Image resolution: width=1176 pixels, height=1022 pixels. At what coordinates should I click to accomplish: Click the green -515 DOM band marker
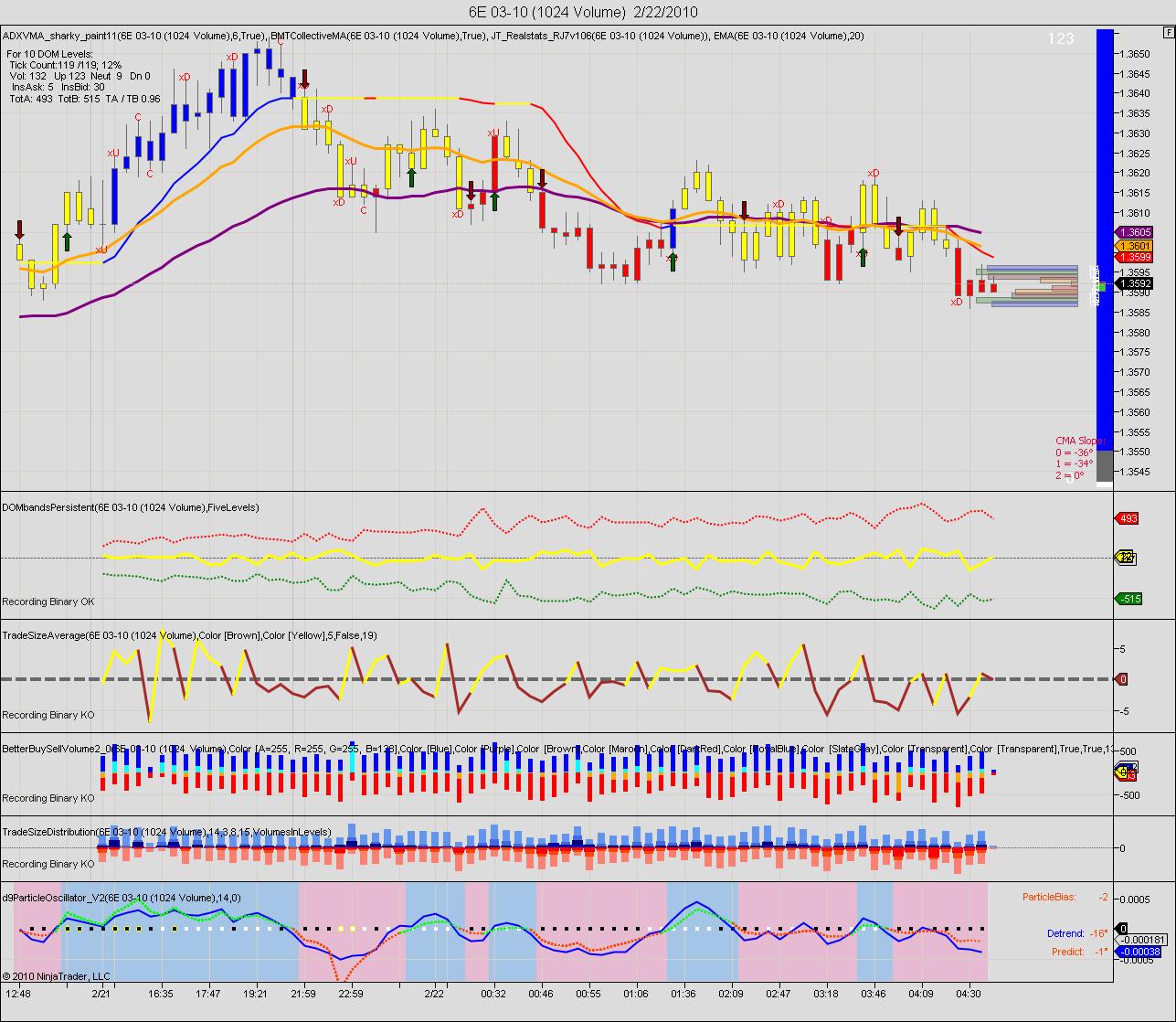[1129, 600]
